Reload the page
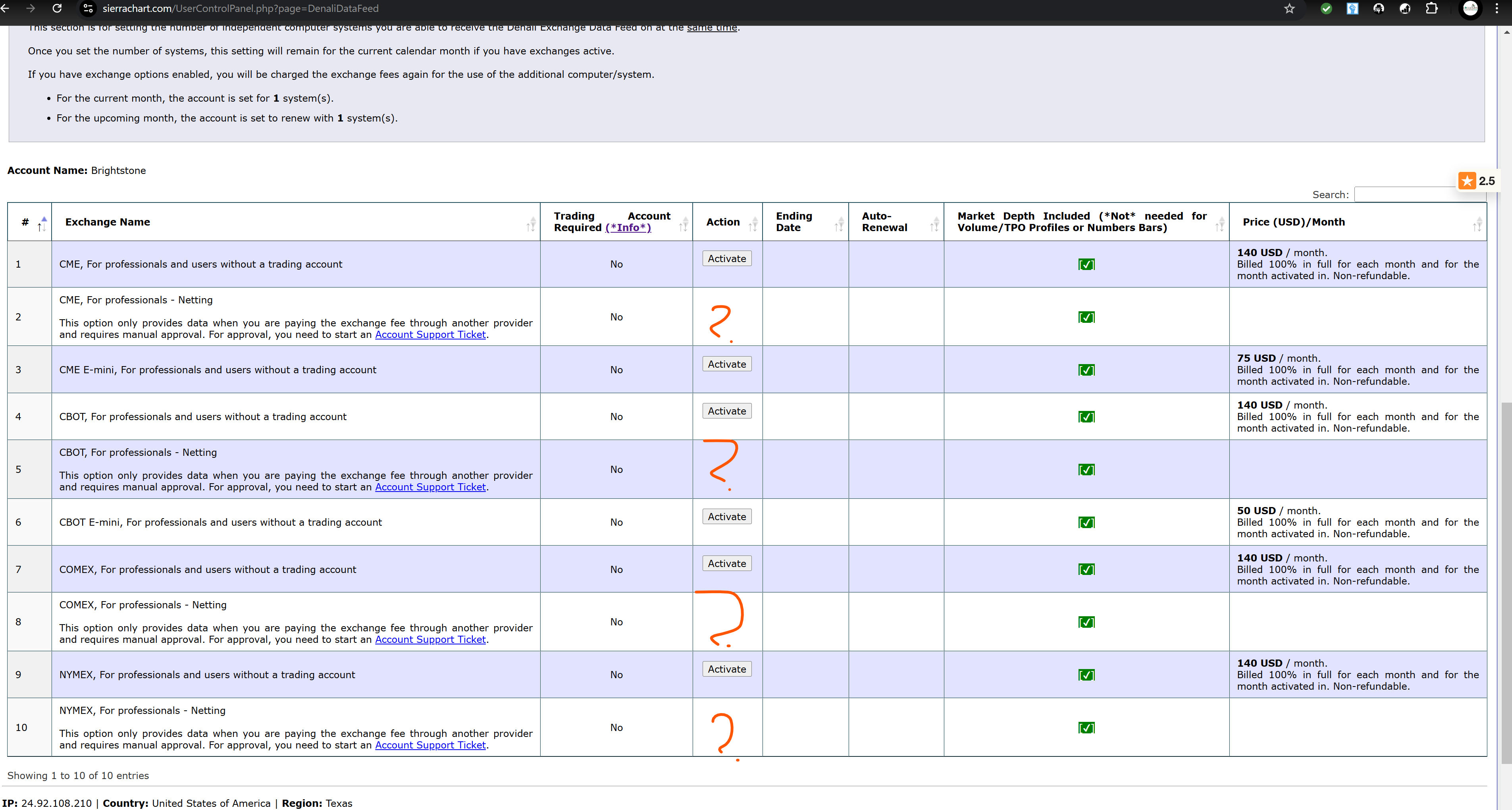1512x810 pixels. (x=57, y=8)
